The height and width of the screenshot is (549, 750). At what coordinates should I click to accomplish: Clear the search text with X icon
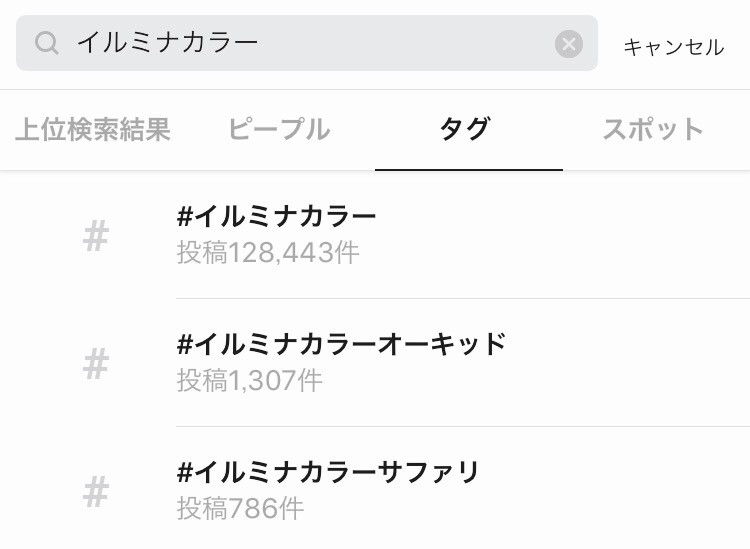click(568, 43)
